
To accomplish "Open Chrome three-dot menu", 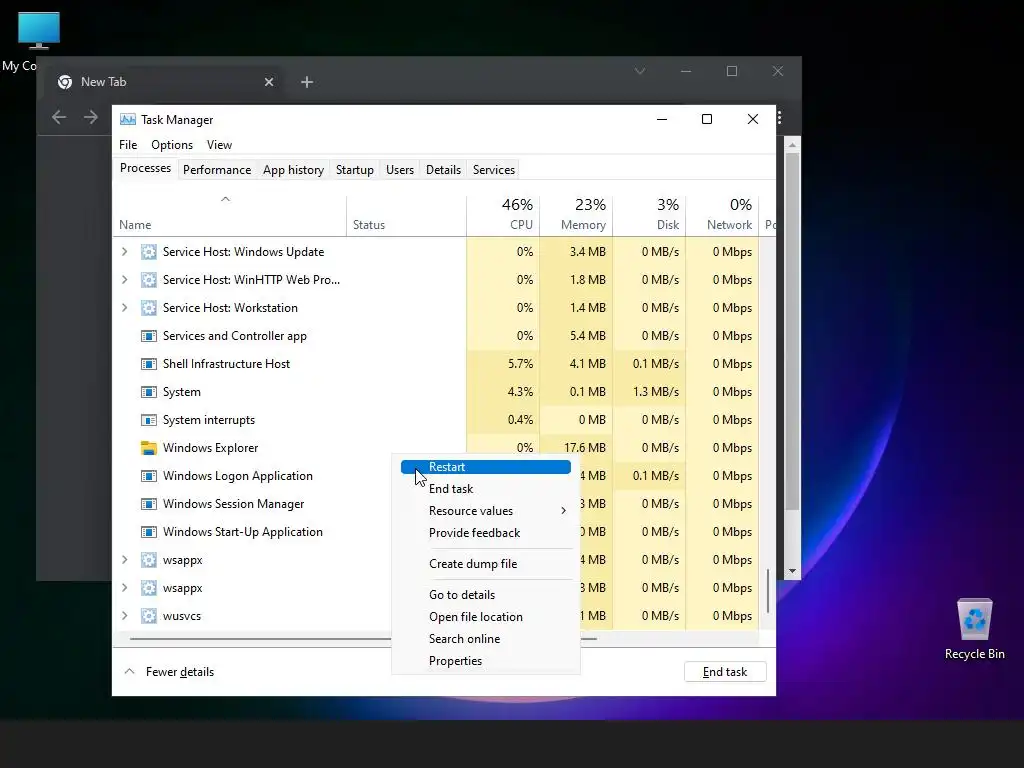I will tap(780, 118).
